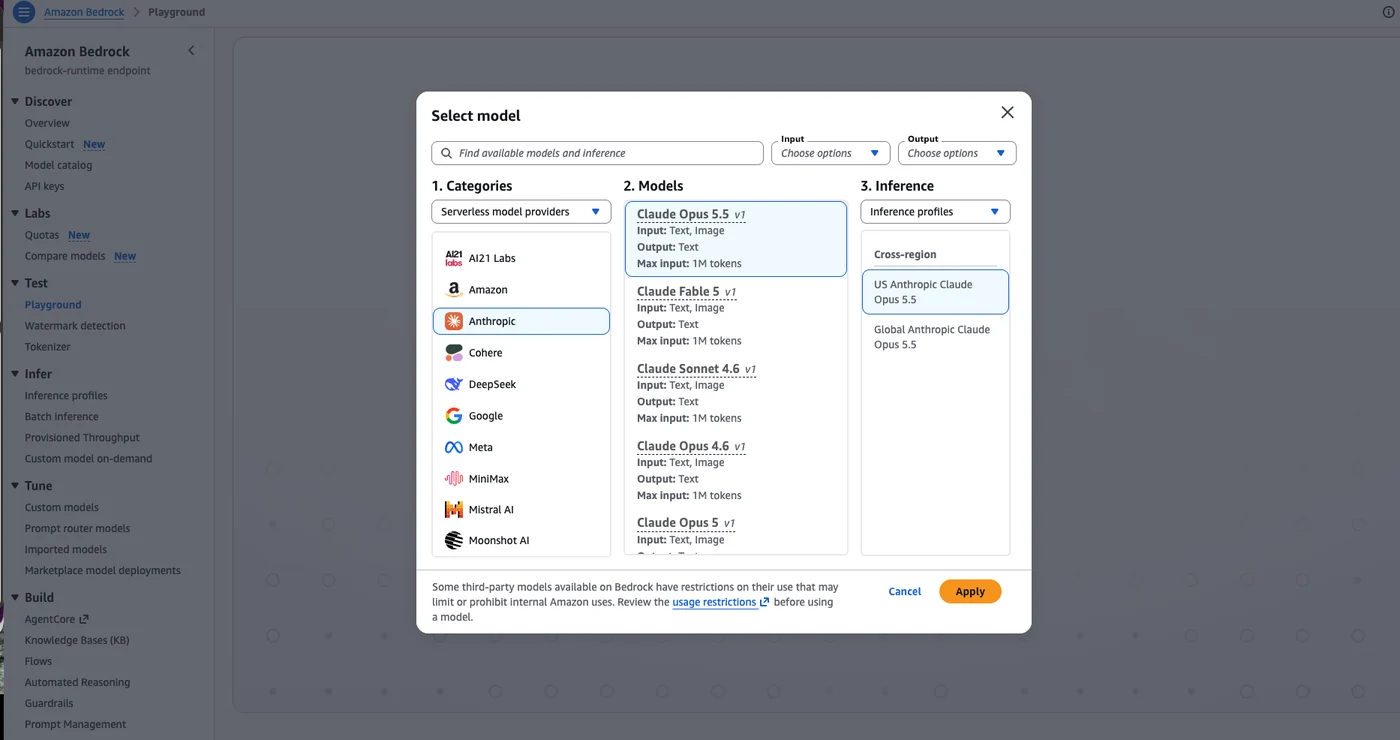Open Guardrails in the sidebar
The width and height of the screenshot is (1400, 740).
[x=49, y=703]
